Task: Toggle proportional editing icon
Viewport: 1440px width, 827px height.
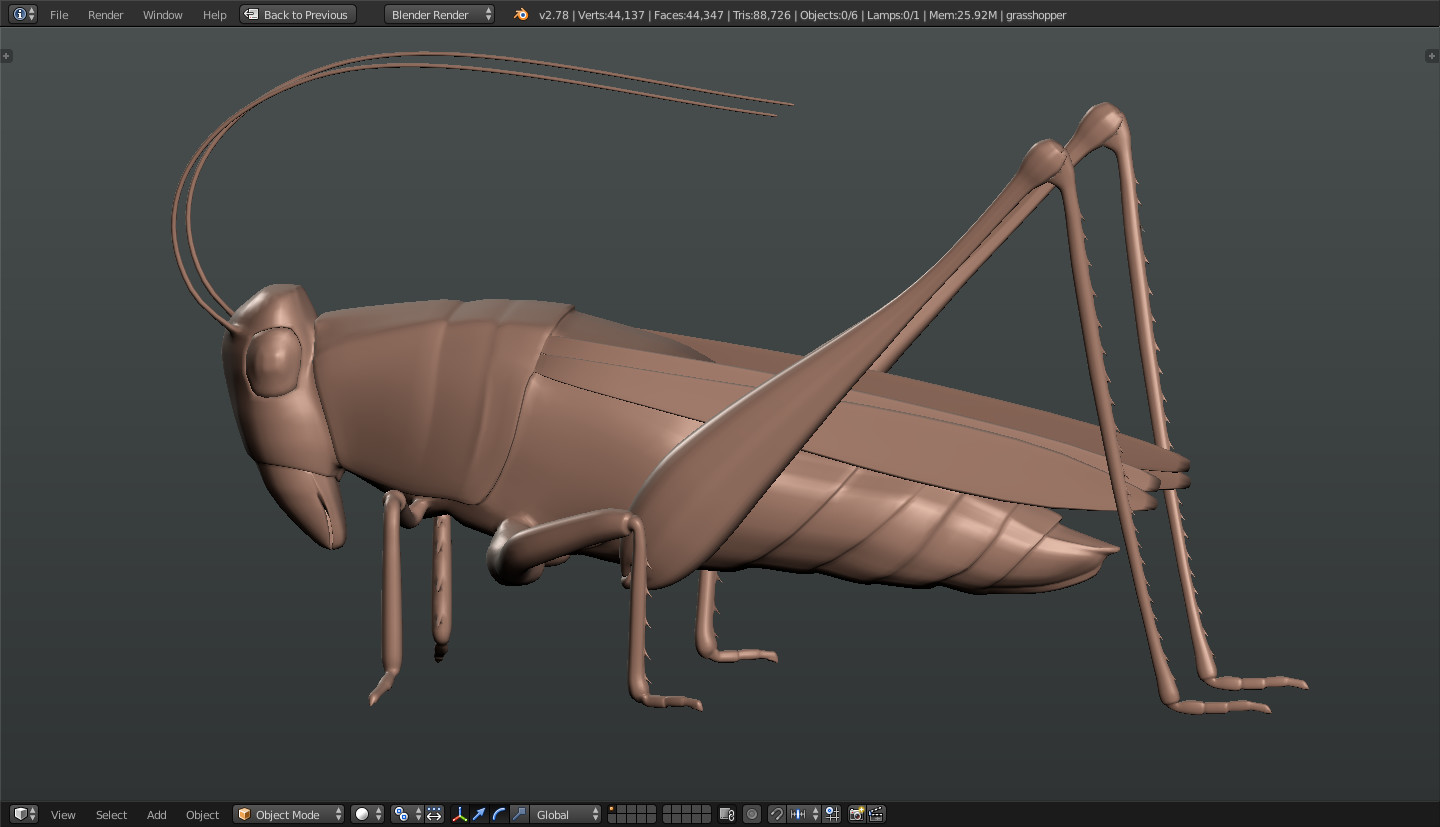Action: [x=752, y=814]
